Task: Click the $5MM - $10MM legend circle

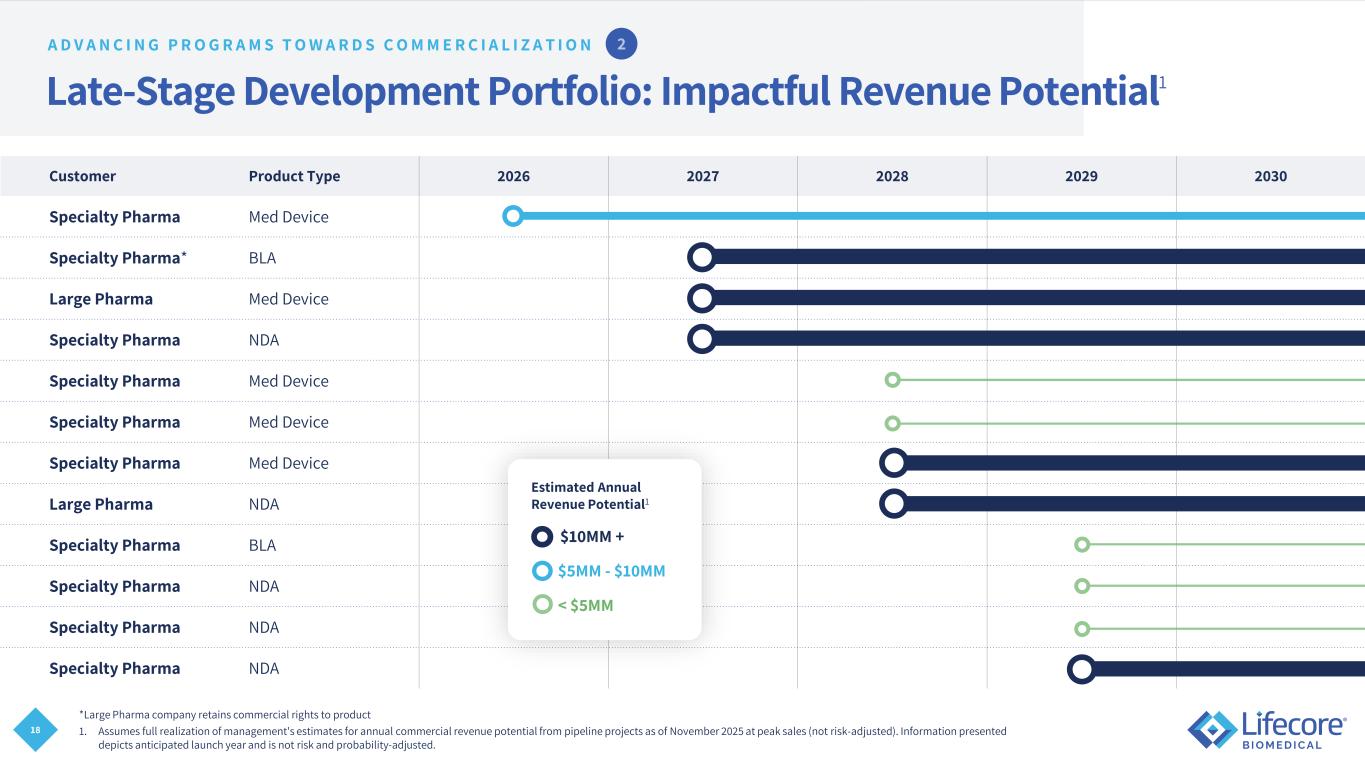Action: pos(542,571)
